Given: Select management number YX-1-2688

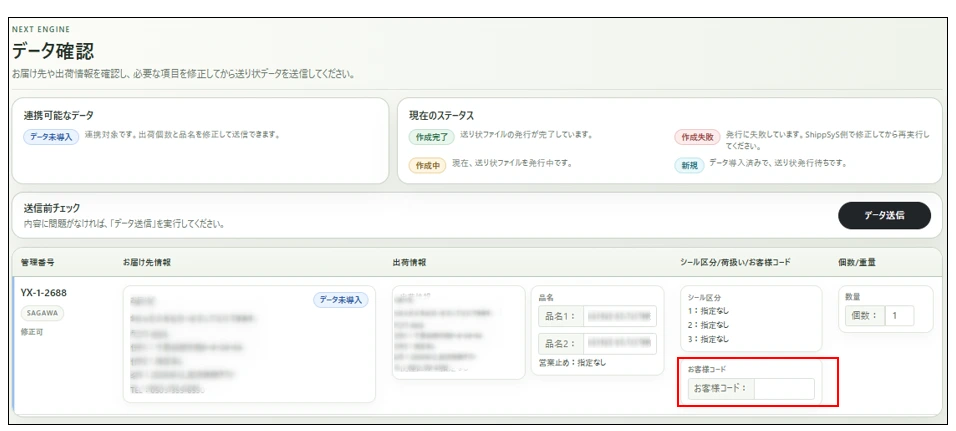Looking at the screenshot, I should (44, 293).
